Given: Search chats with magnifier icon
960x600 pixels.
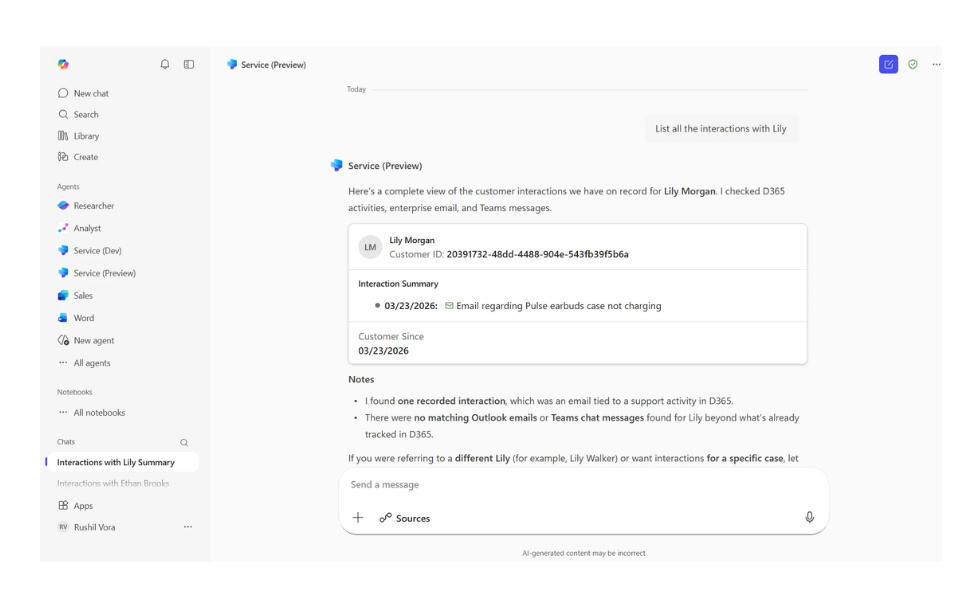Looking at the screenshot, I should [184, 442].
